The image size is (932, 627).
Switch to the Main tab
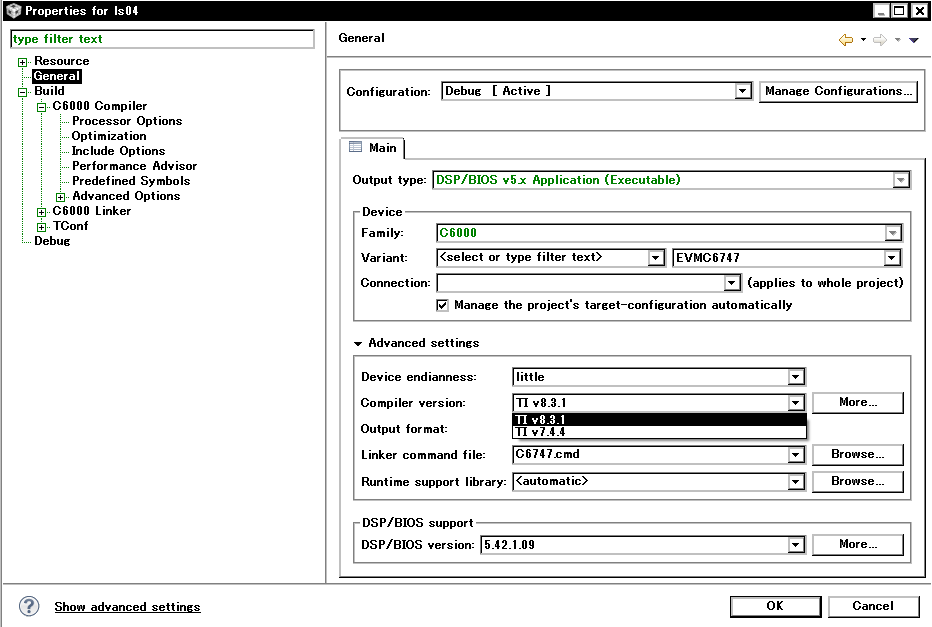[x=373, y=147]
